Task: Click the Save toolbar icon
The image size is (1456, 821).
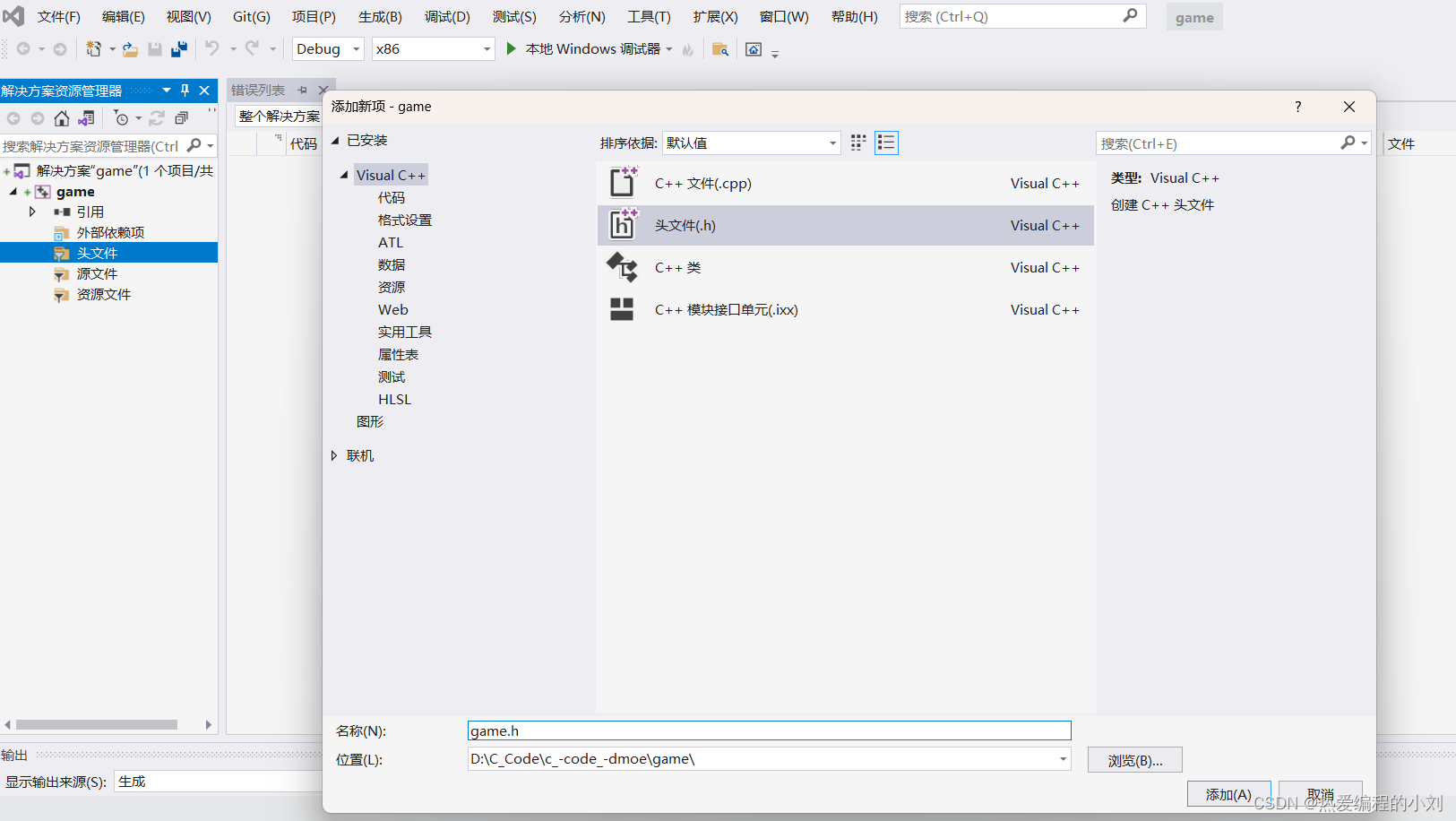Action: (x=155, y=49)
